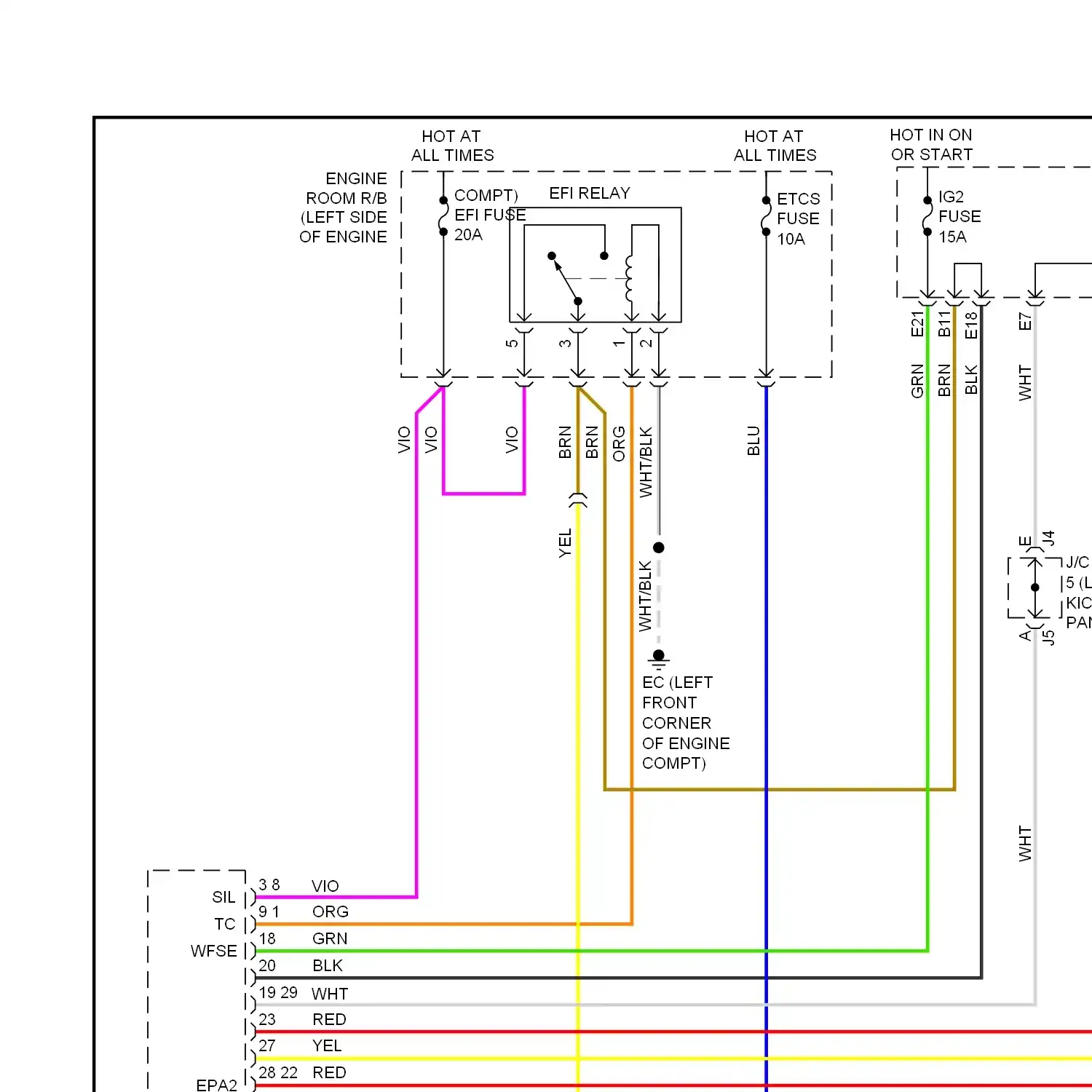This screenshot has height=1092, width=1092.
Task: Click the VIO label at pin 3 8
Action: pos(325,886)
